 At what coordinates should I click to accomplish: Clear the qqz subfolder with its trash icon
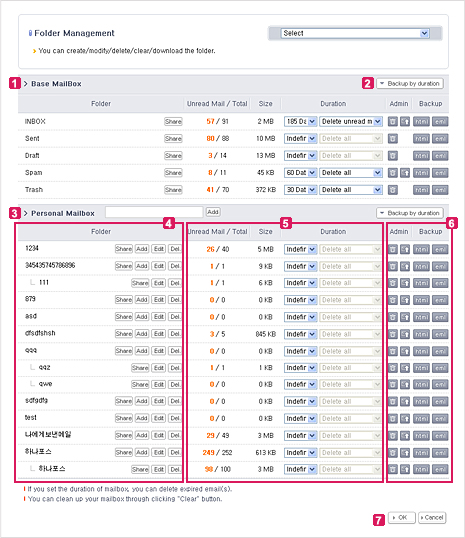[393, 368]
